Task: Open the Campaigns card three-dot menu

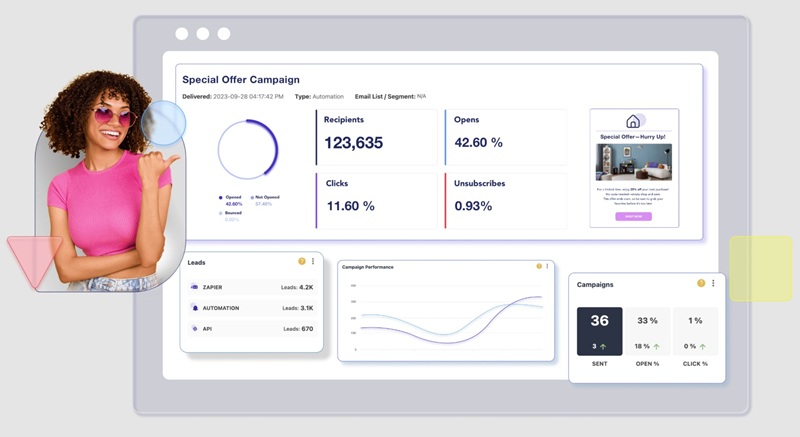Action: pyautogui.click(x=713, y=284)
